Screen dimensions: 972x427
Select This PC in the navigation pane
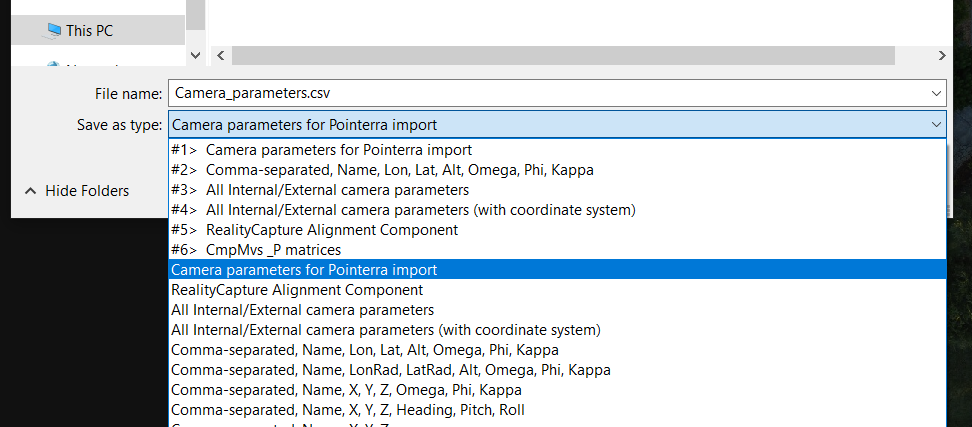98,30
